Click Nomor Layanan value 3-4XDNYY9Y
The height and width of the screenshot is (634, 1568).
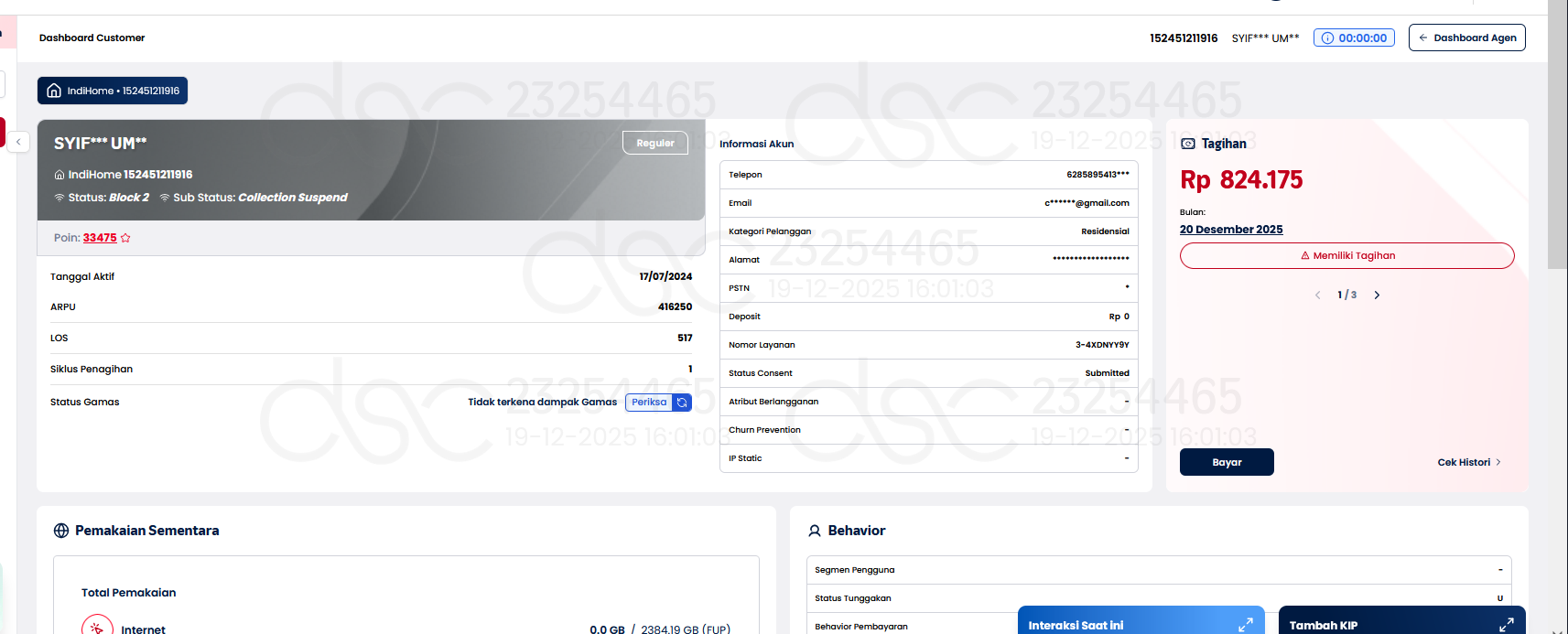coord(1102,345)
